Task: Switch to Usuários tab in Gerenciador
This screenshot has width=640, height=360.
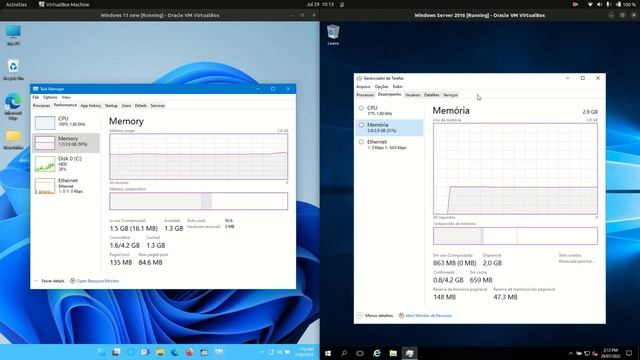Action: click(413, 95)
